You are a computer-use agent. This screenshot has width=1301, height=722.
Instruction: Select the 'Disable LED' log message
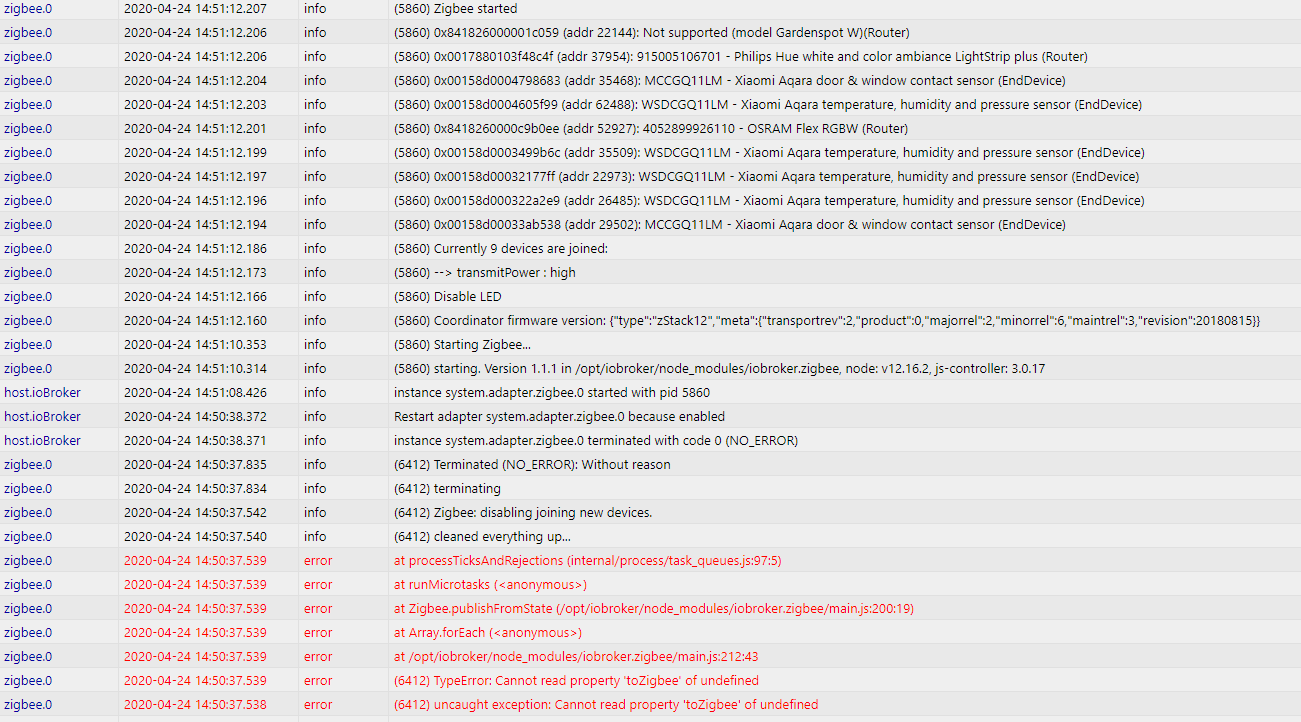(x=447, y=297)
